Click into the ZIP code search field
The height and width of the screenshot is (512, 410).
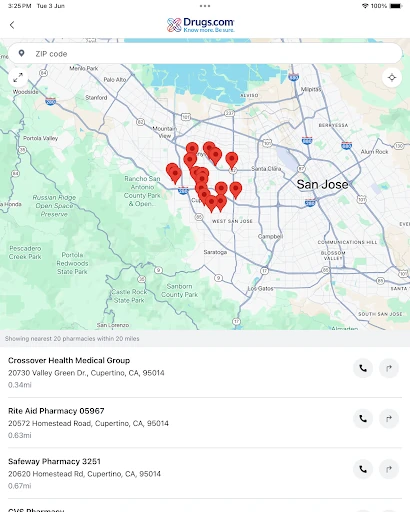coord(205,53)
